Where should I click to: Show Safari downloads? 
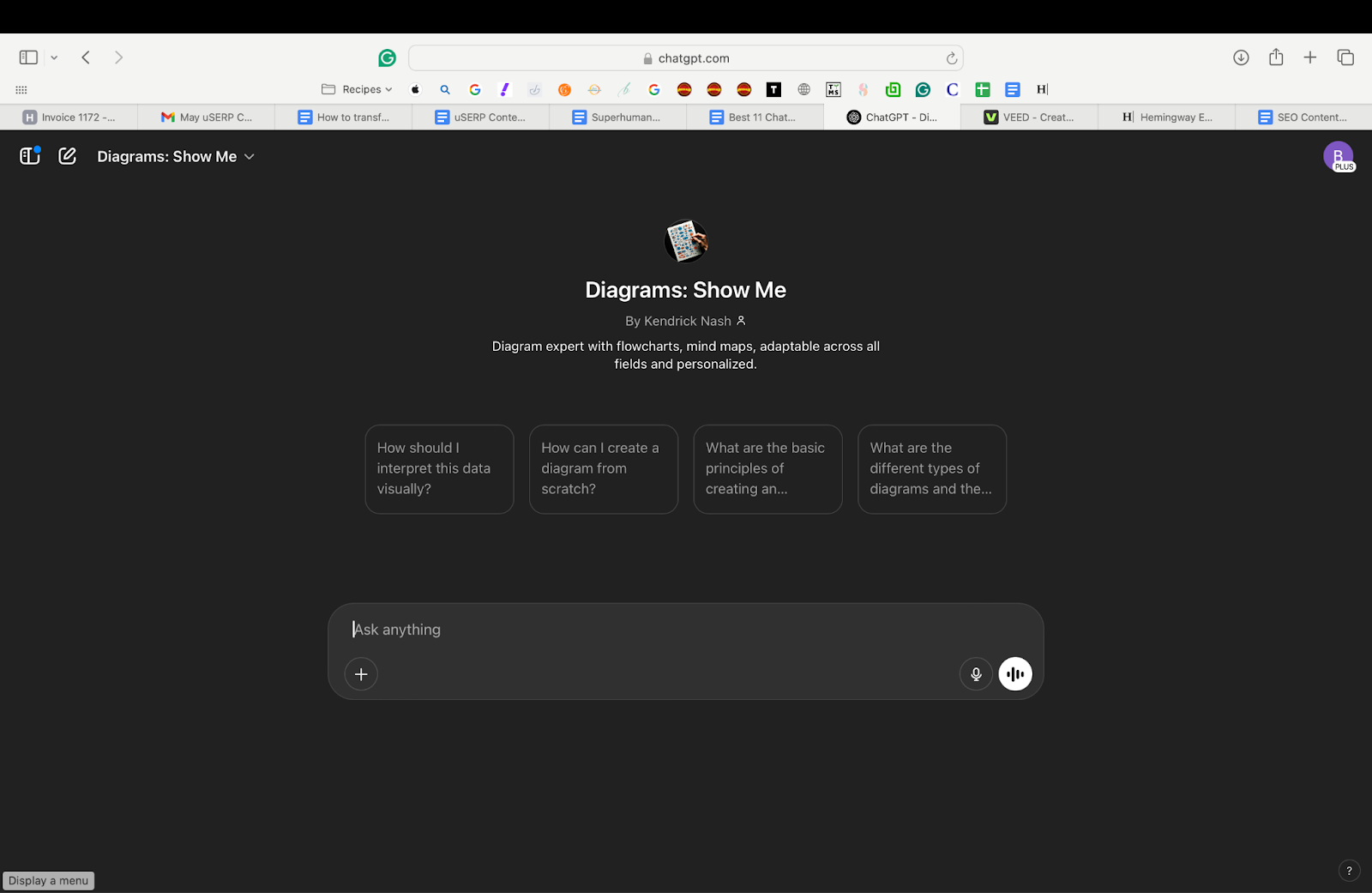pyautogui.click(x=1241, y=57)
